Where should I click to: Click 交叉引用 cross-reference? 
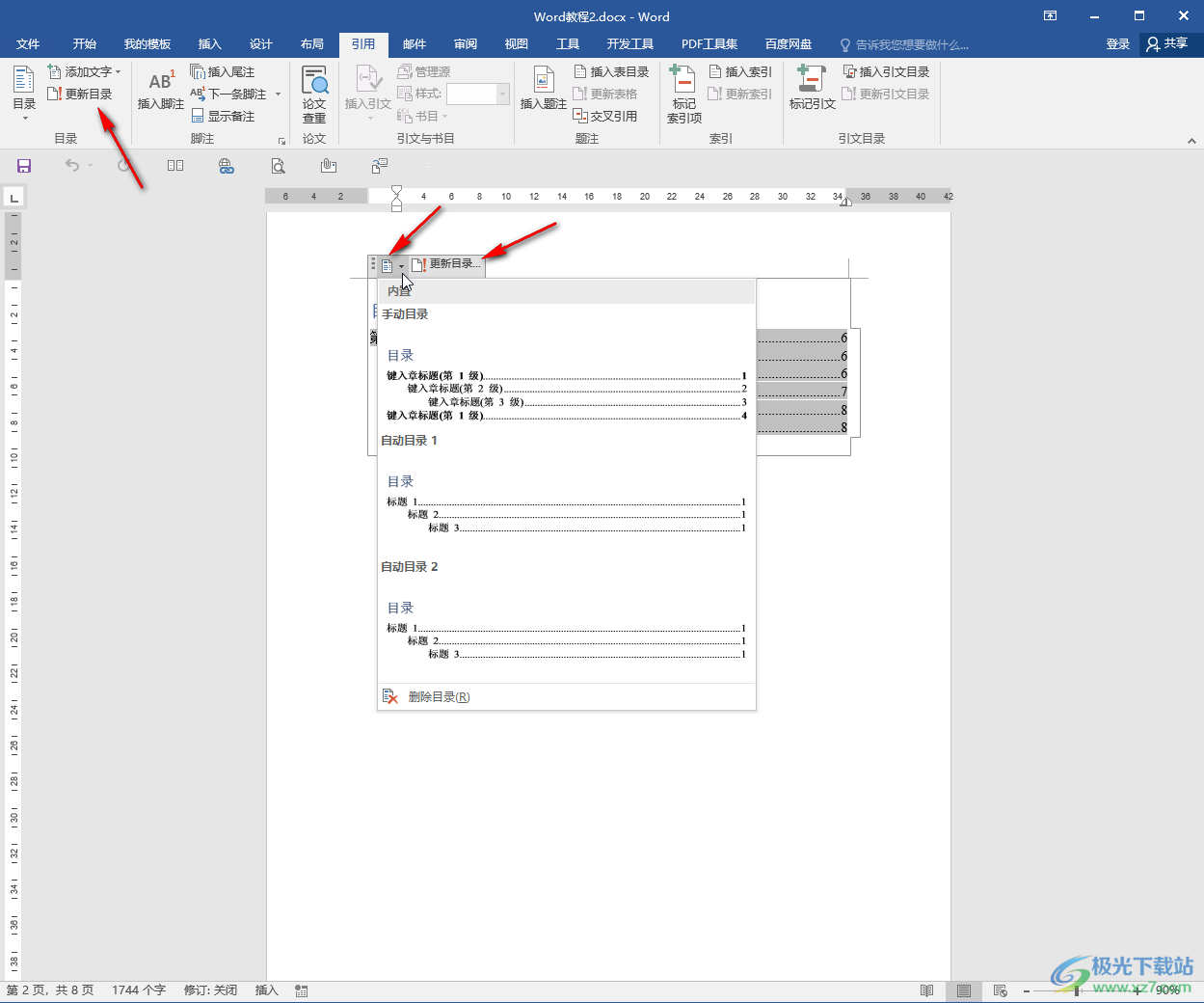[605, 116]
